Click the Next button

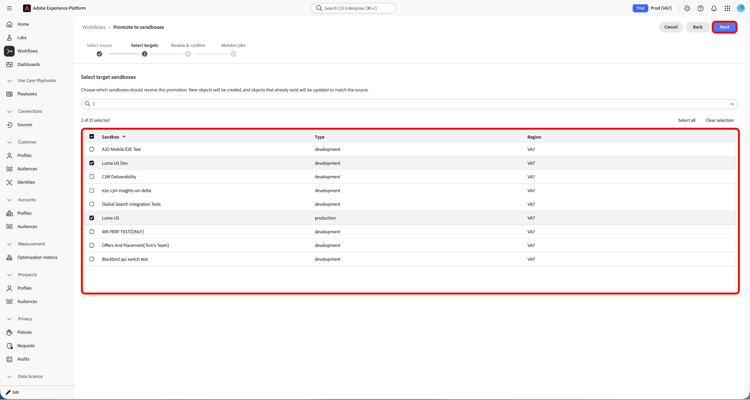(724, 27)
